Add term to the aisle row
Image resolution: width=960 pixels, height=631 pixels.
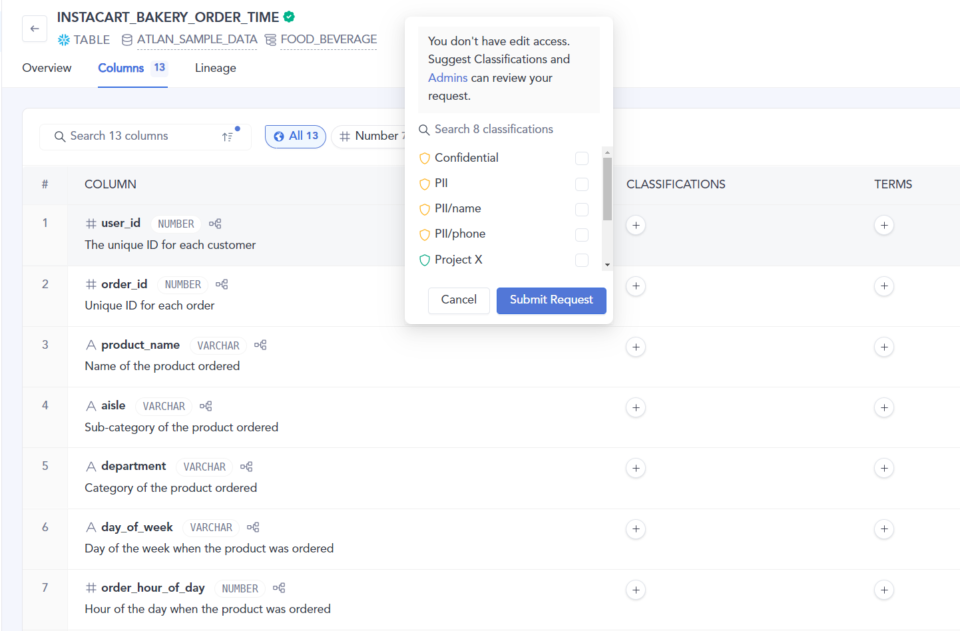883,407
